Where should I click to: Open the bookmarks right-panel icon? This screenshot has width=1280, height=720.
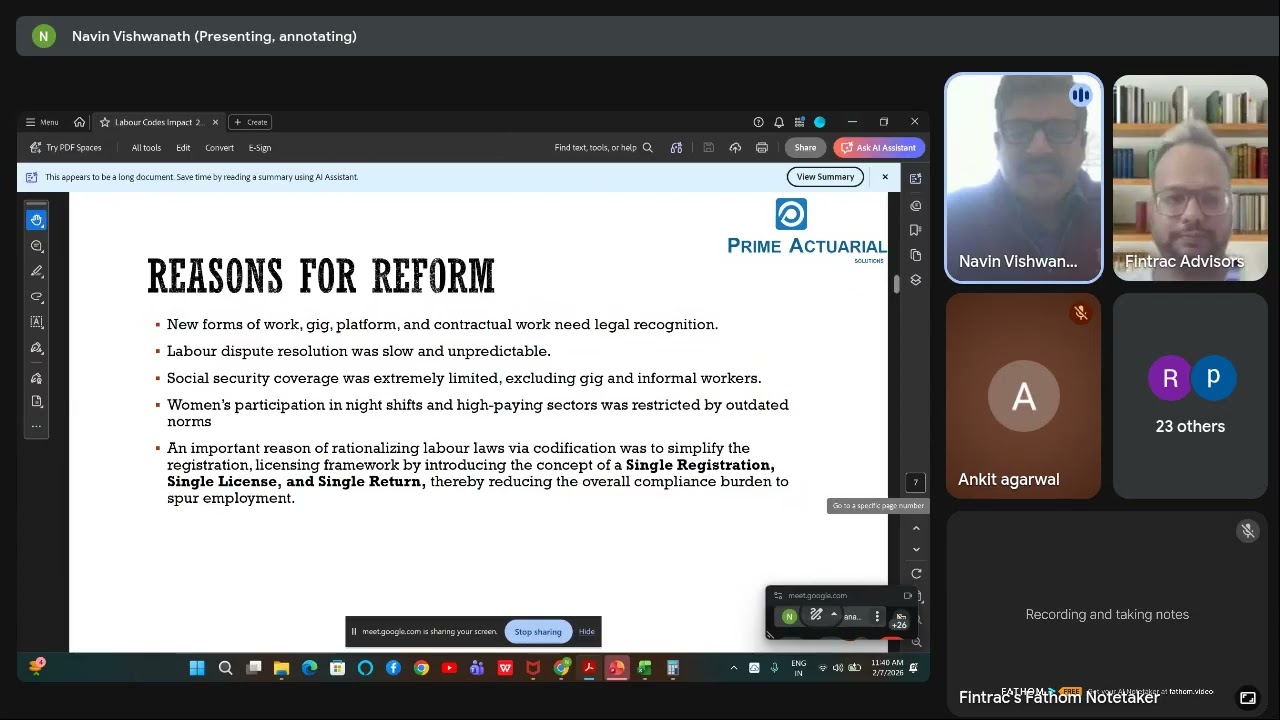tap(915, 230)
